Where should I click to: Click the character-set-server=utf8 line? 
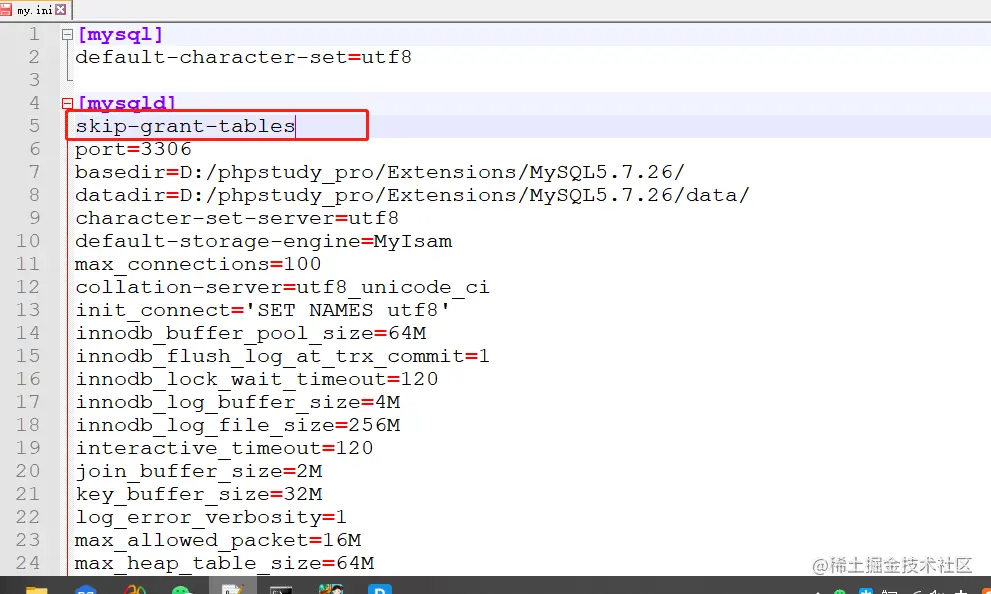tap(237, 218)
